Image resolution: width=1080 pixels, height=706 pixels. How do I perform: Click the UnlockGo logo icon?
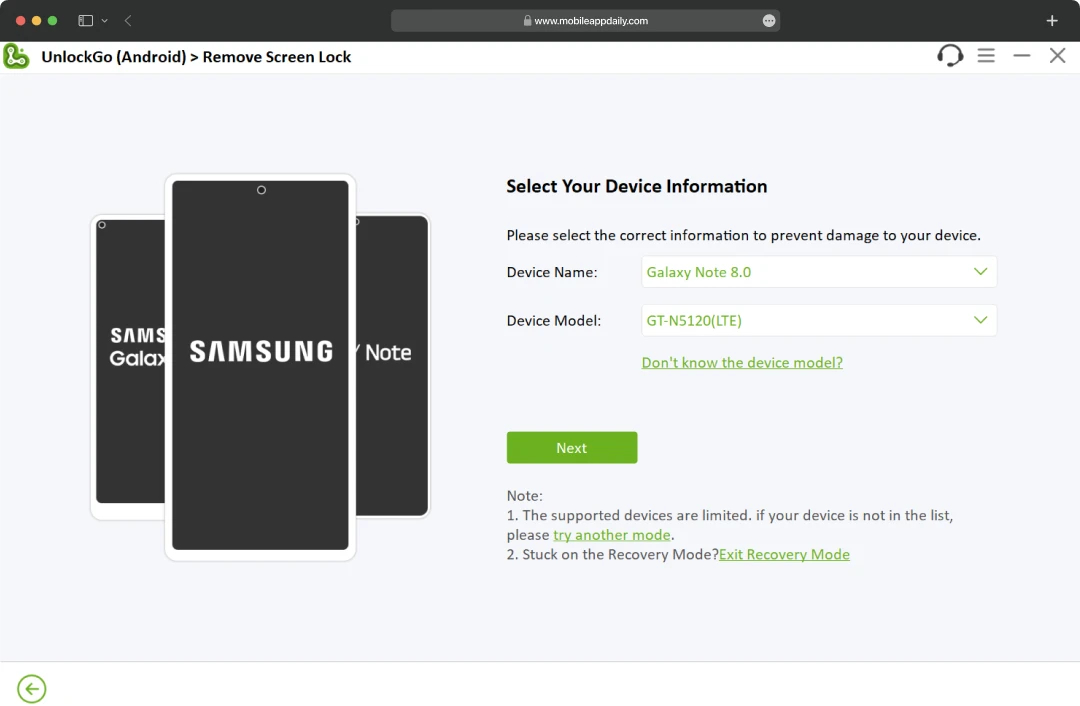(x=16, y=56)
